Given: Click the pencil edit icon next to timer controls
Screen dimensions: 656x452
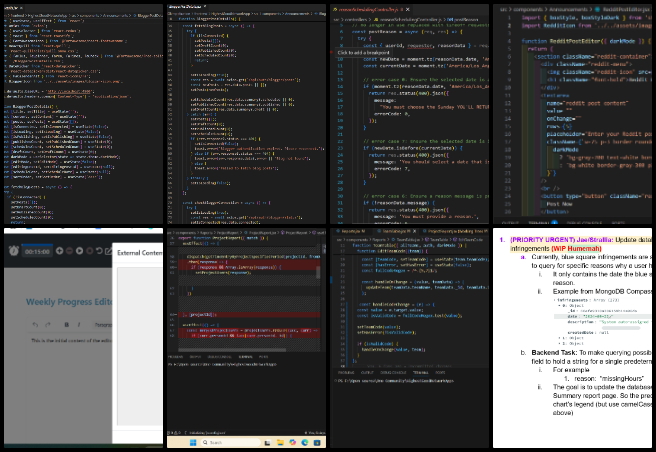Looking at the screenshot, I should click(x=108, y=251).
